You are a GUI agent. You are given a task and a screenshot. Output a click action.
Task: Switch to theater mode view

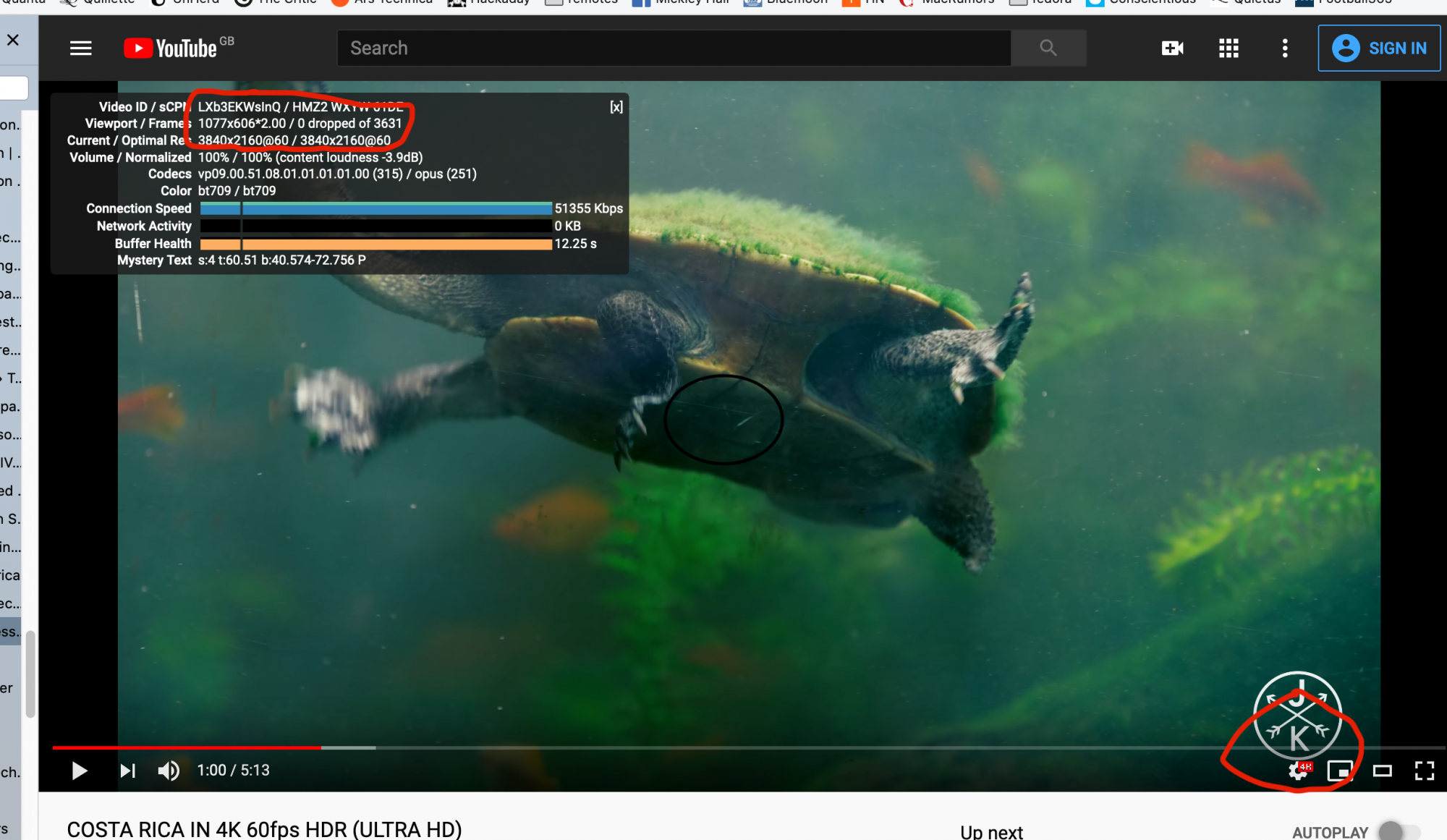[x=1382, y=771]
